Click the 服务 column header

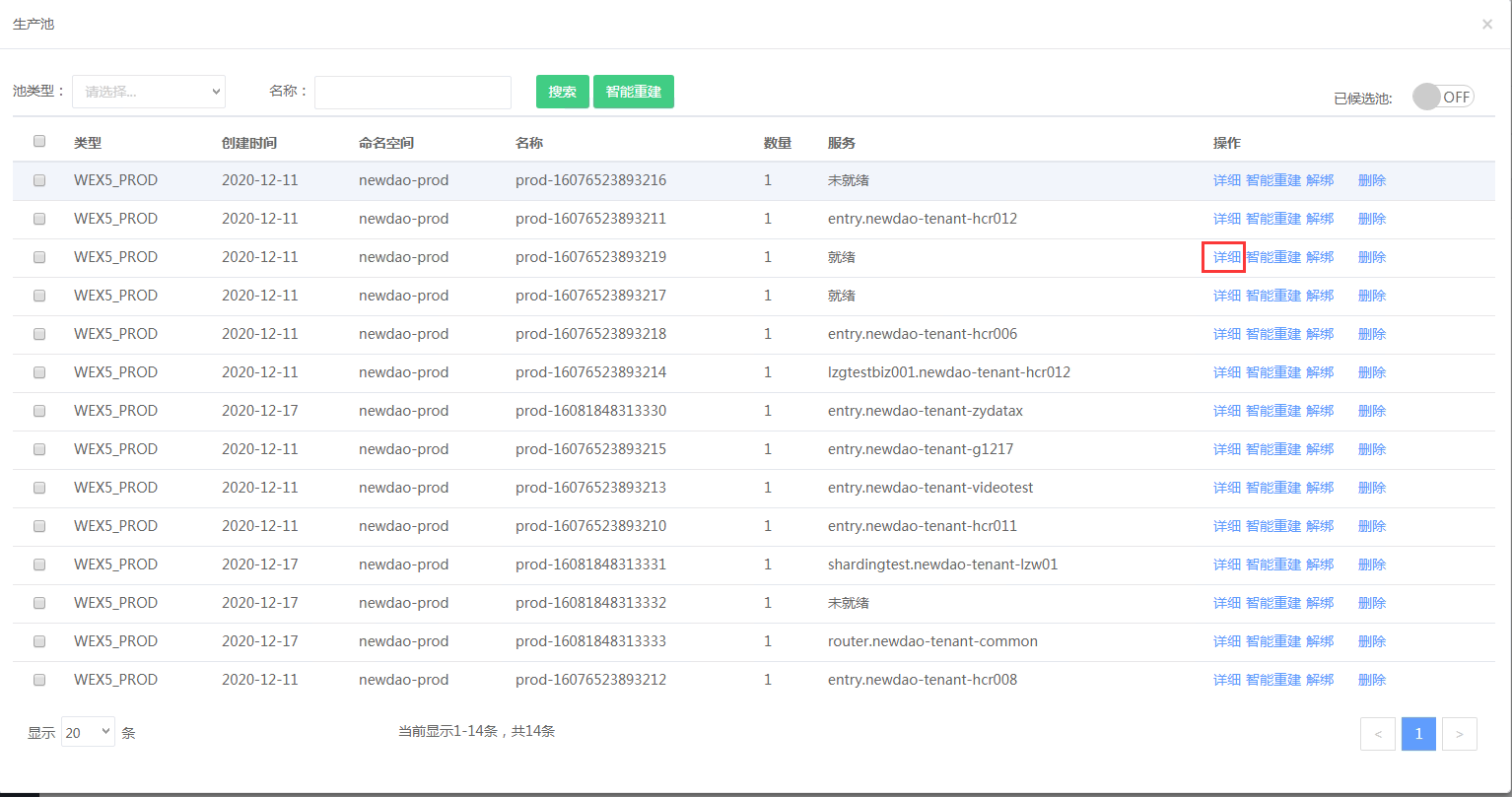click(842, 143)
